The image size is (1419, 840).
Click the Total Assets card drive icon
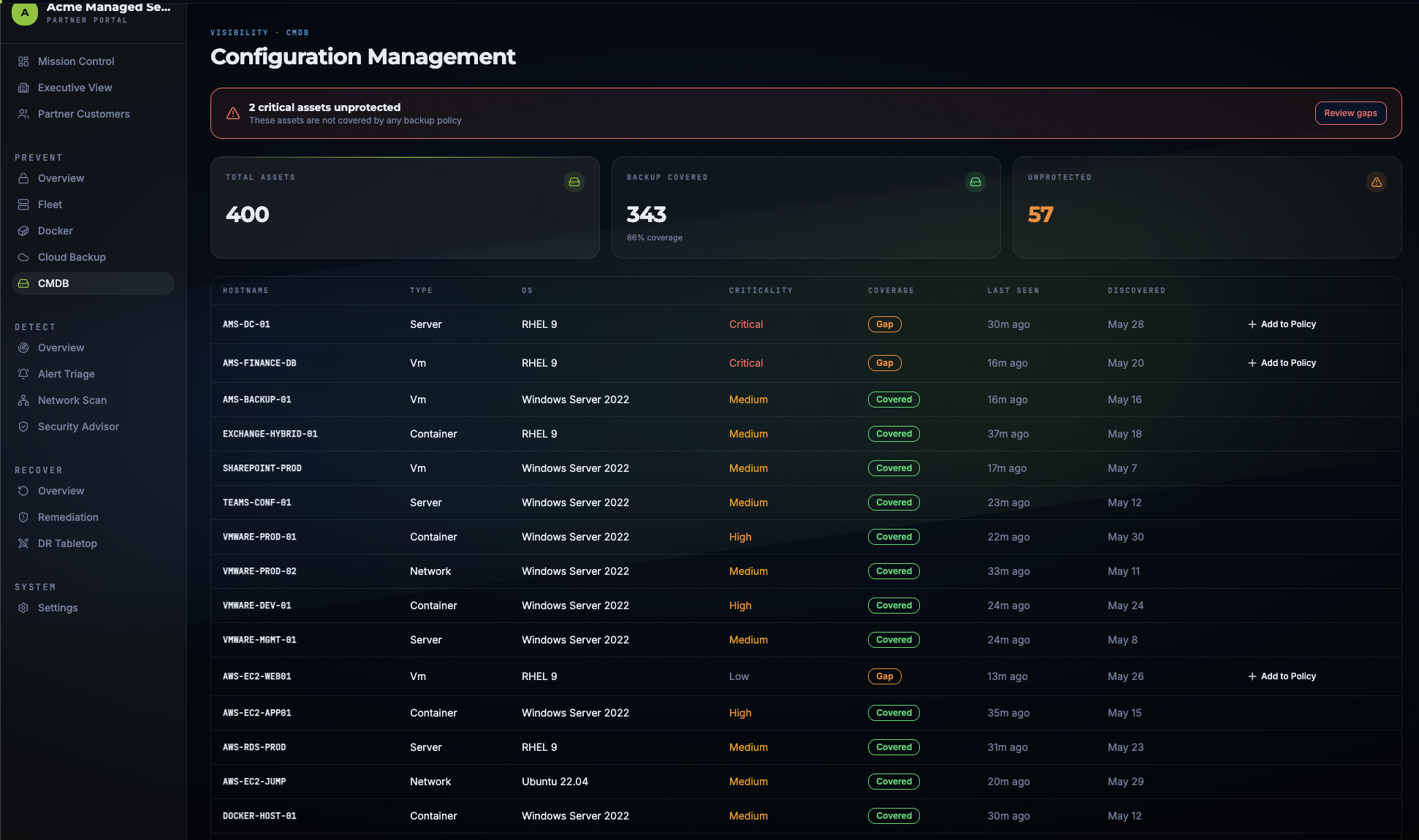574,182
